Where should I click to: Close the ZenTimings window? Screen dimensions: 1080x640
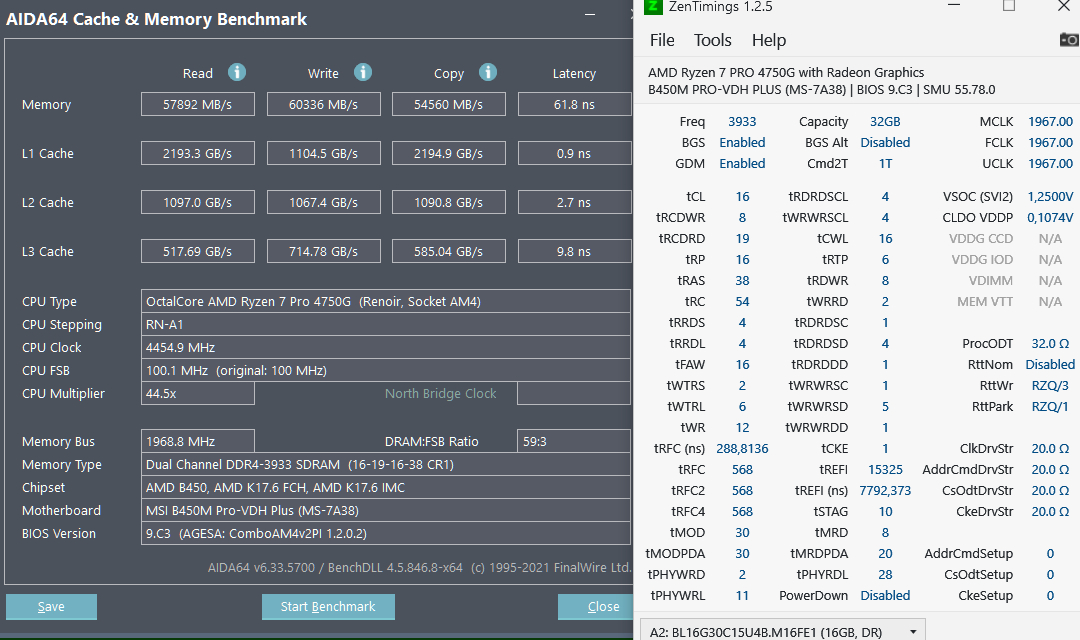pos(1063,6)
